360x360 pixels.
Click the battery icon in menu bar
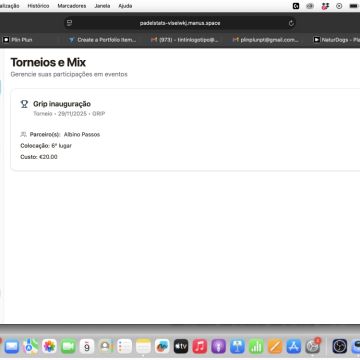pos(354,6)
